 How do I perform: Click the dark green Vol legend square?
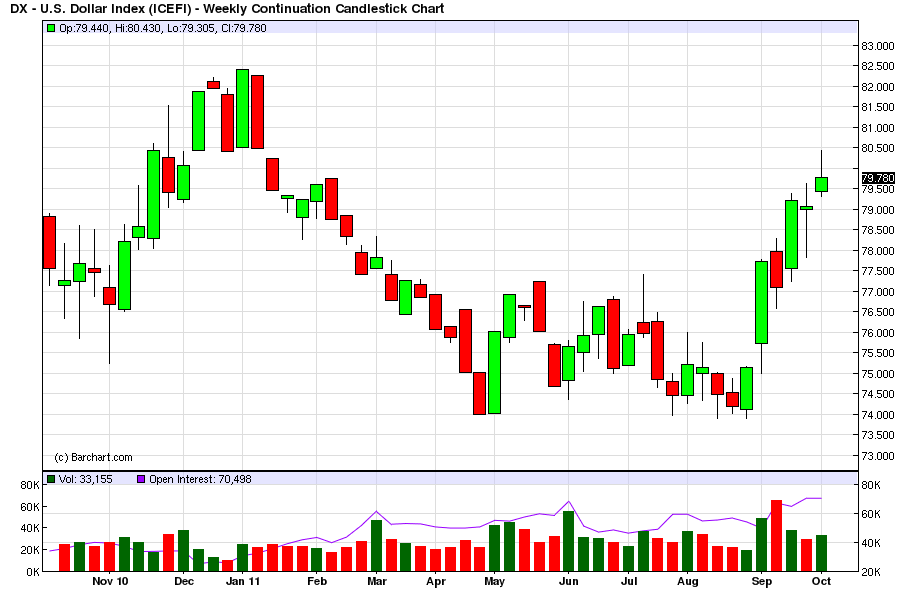[x=51, y=479]
